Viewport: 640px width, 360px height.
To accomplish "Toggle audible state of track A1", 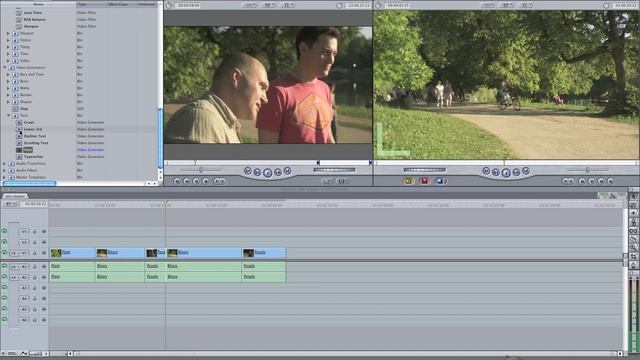I will point(4,267).
